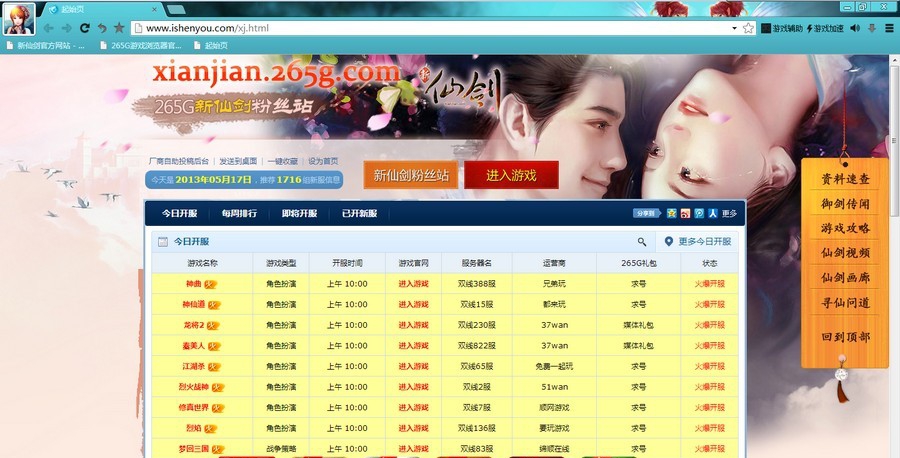This screenshot has width=900, height=458.
Task: Click the undo closed tab arrow
Action: (x=102, y=28)
